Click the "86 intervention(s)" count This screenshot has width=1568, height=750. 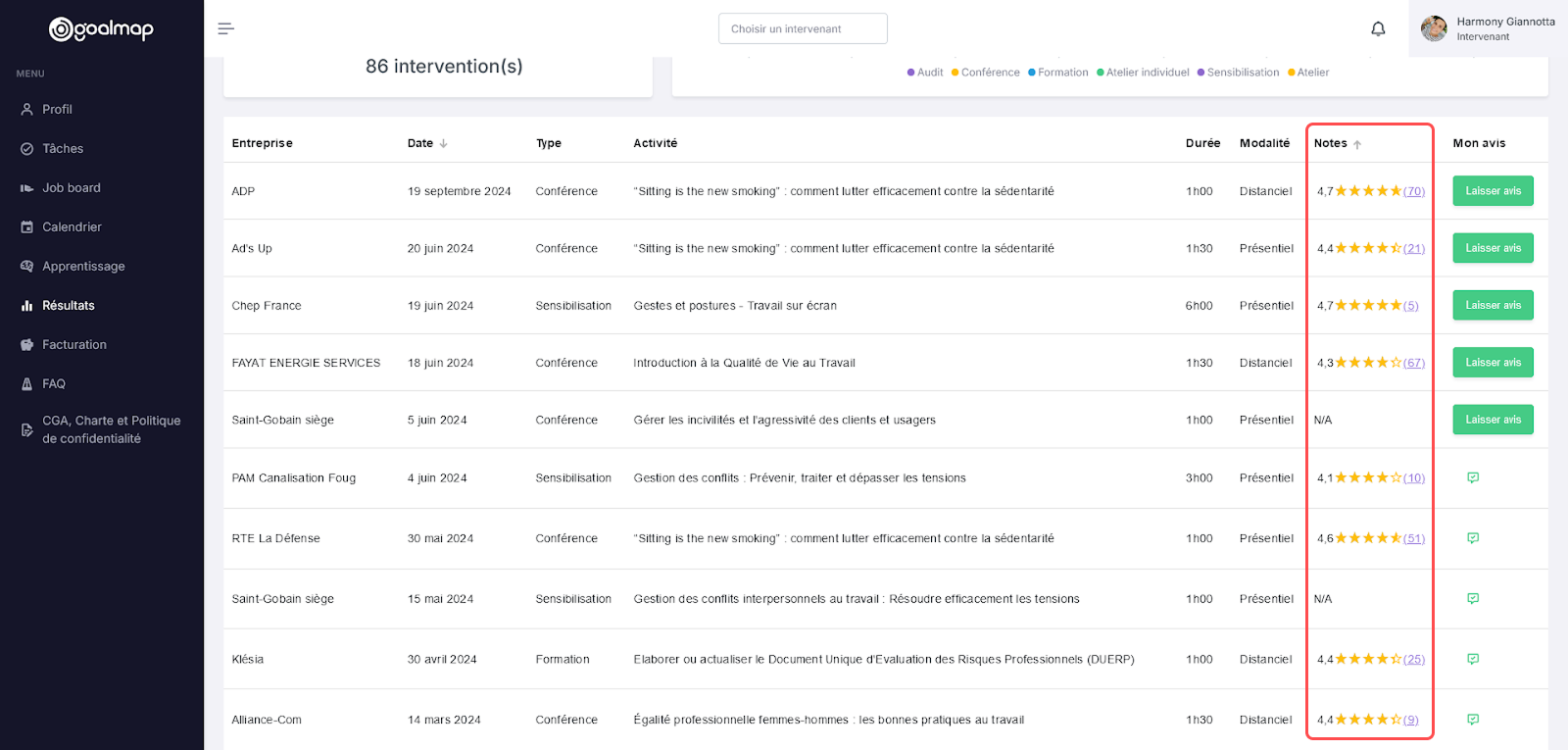click(x=444, y=66)
